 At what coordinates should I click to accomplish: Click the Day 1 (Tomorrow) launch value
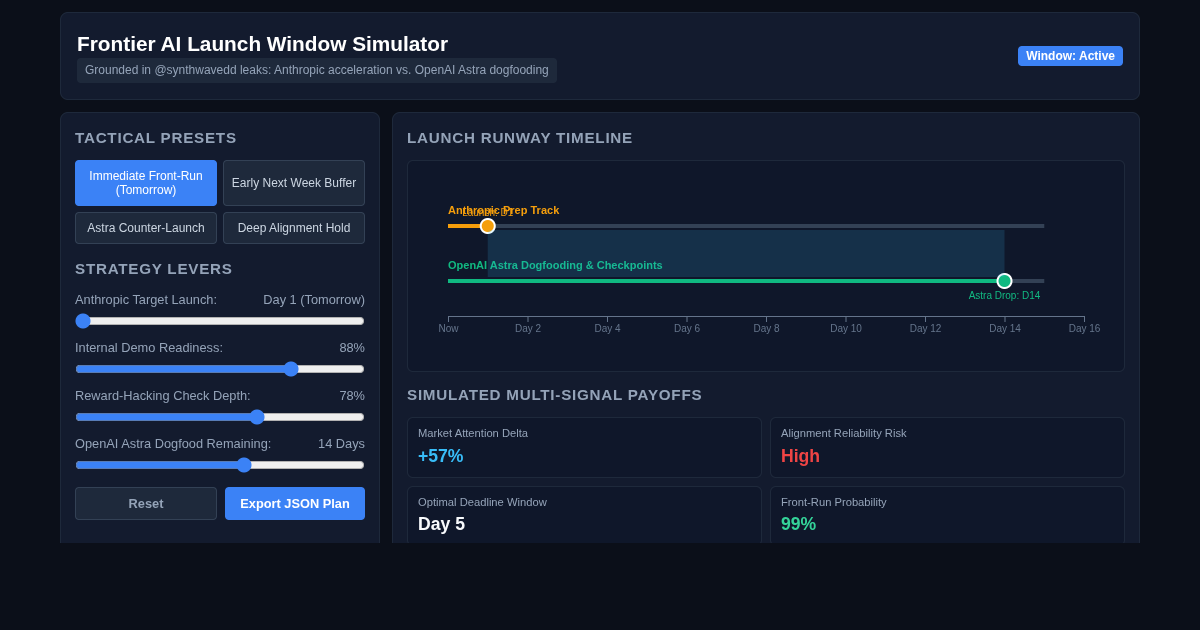314,300
